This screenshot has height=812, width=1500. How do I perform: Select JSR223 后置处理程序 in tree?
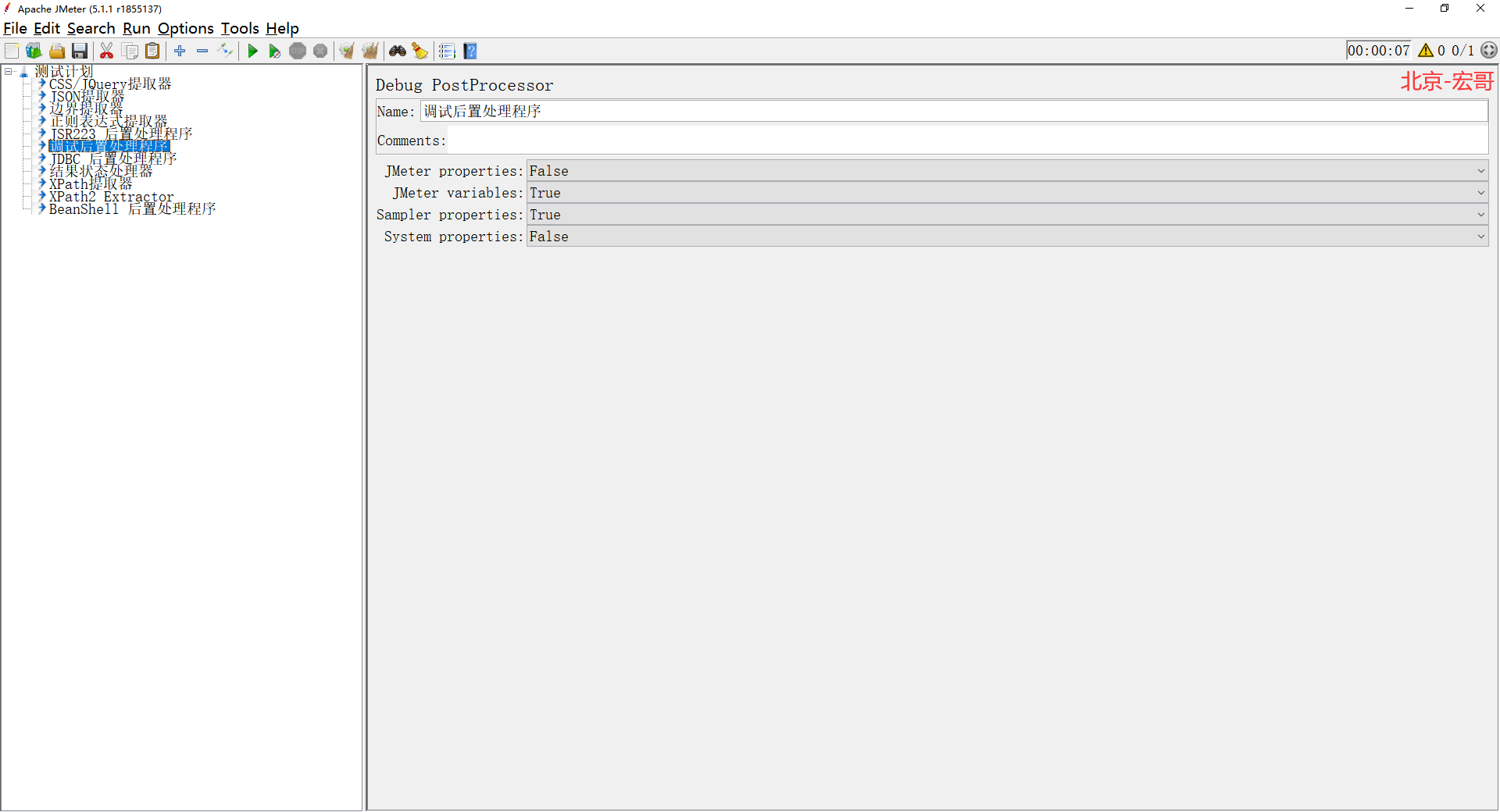pyautogui.click(x=121, y=134)
